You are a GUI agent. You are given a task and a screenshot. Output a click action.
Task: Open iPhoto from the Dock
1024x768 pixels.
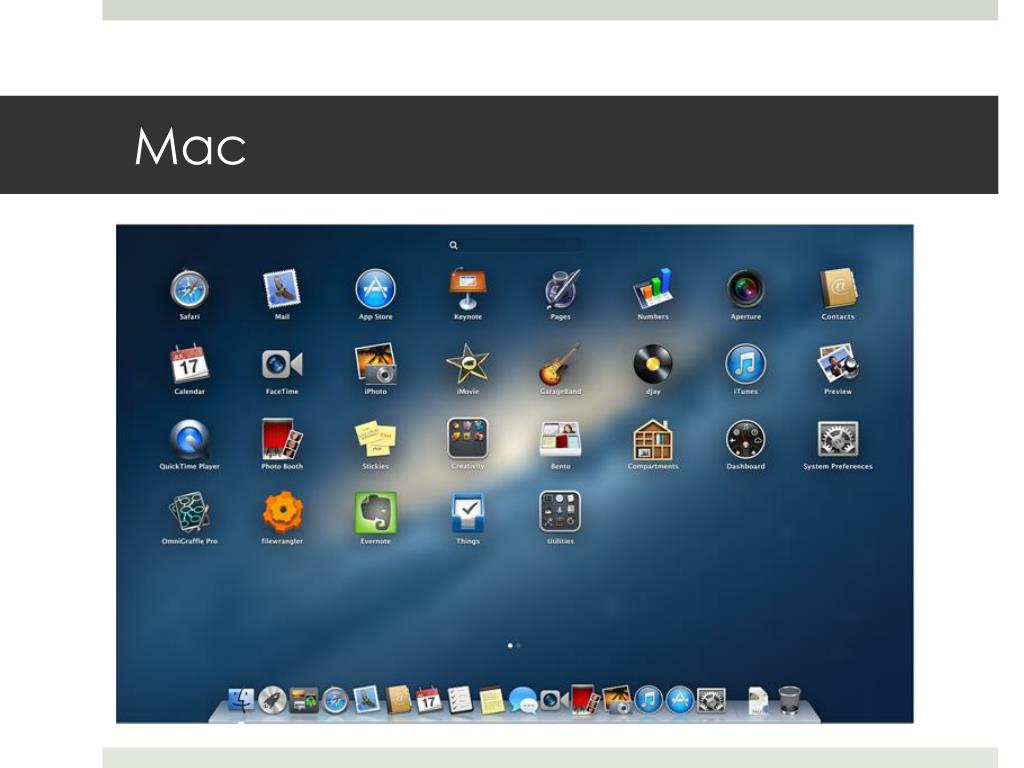(x=616, y=699)
